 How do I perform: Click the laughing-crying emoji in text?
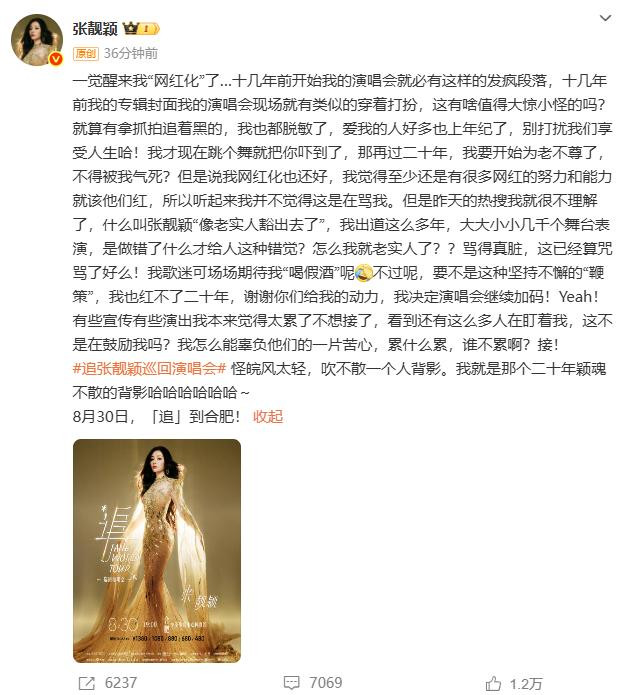pyautogui.click(x=363, y=273)
